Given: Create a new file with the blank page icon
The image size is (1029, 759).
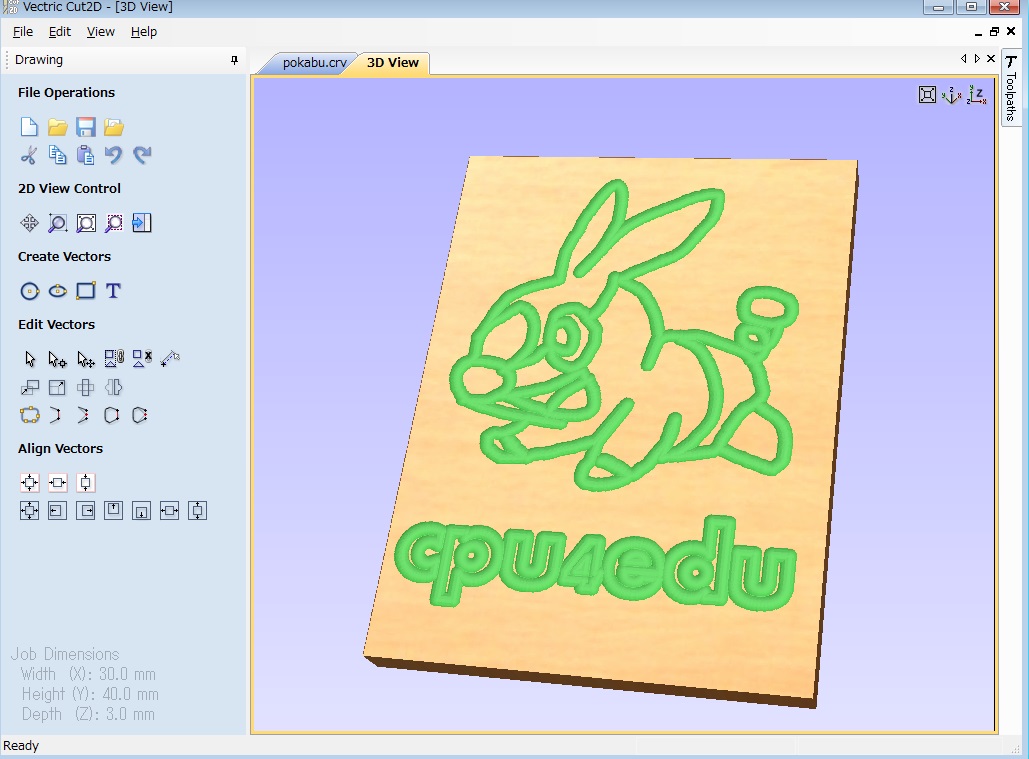Looking at the screenshot, I should 30,127.
